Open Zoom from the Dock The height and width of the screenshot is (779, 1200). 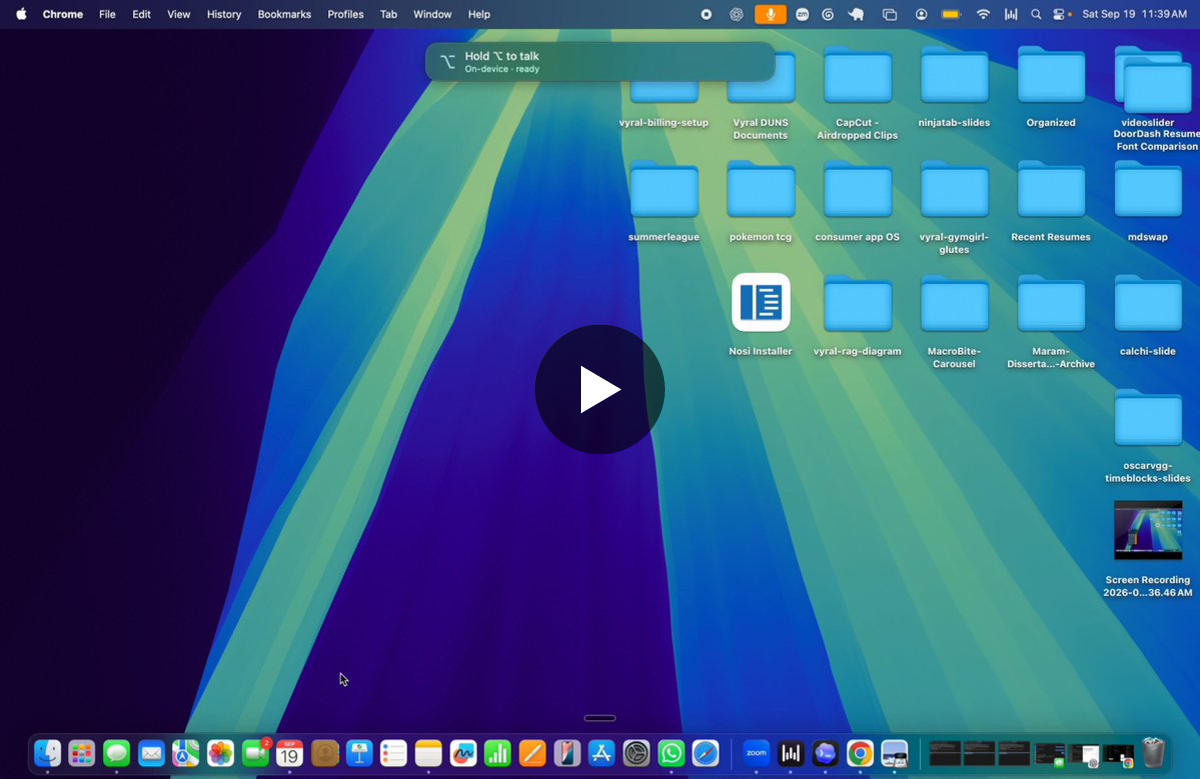(x=757, y=753)
